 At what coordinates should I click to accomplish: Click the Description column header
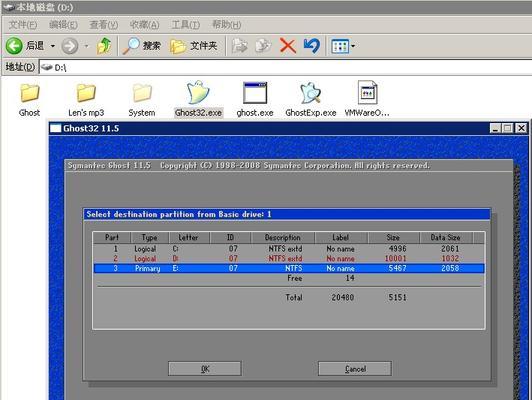[283, 237]
